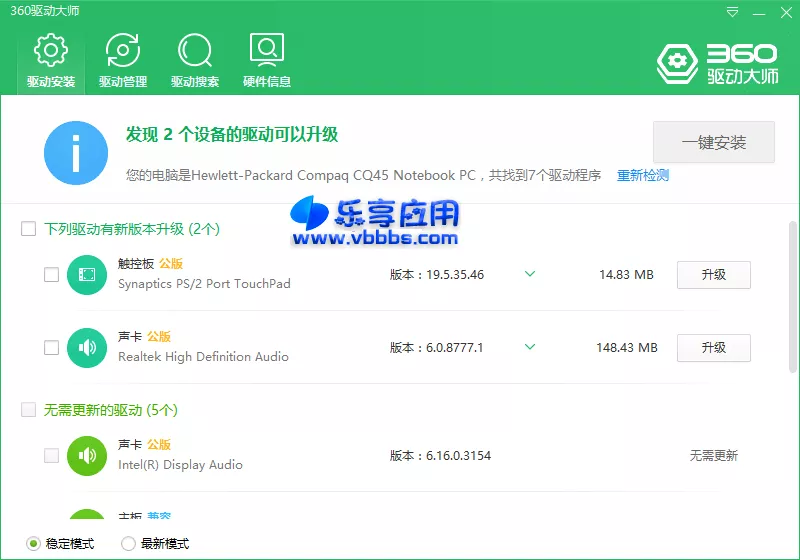Image resolution: width=800 pixels, height=560 pixels.
Task: Tick the Synaptics PS/2 Port TouchPad checkbox
Action: pyautogui.click(x=52, y=275)
